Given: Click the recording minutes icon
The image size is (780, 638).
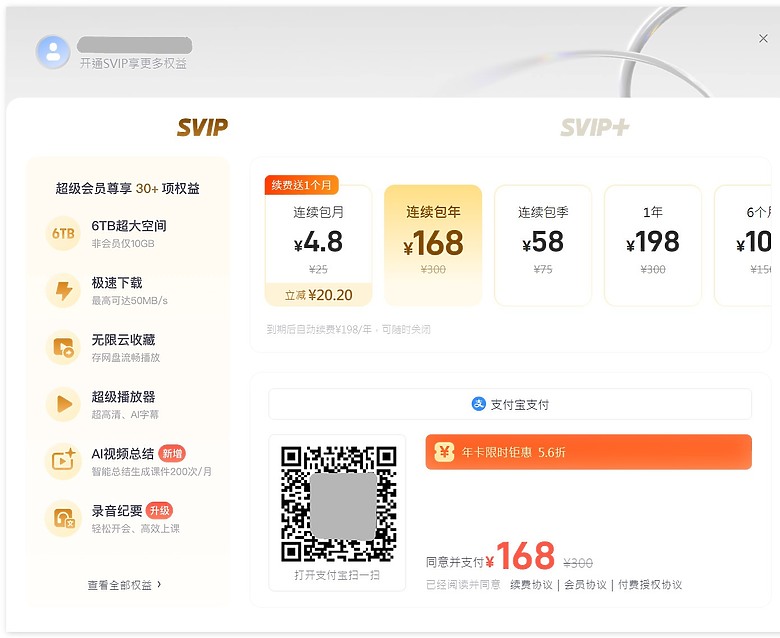Looking at the screenshot, I should [x=63, y=518].
